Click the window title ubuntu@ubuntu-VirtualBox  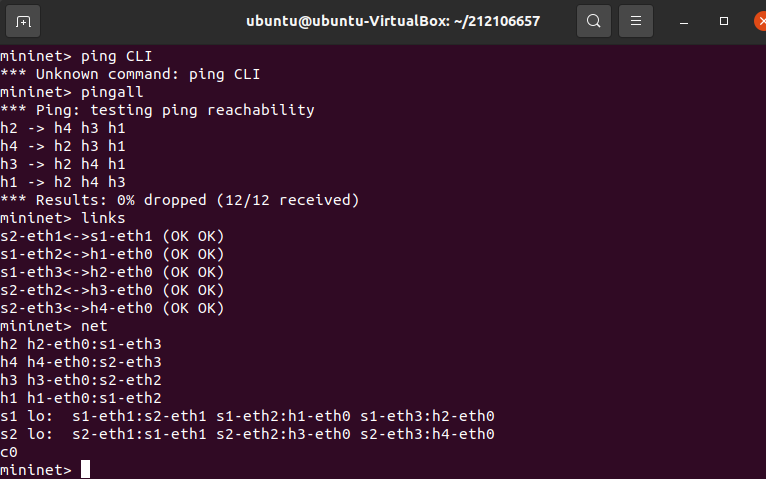tap(393, 21)
